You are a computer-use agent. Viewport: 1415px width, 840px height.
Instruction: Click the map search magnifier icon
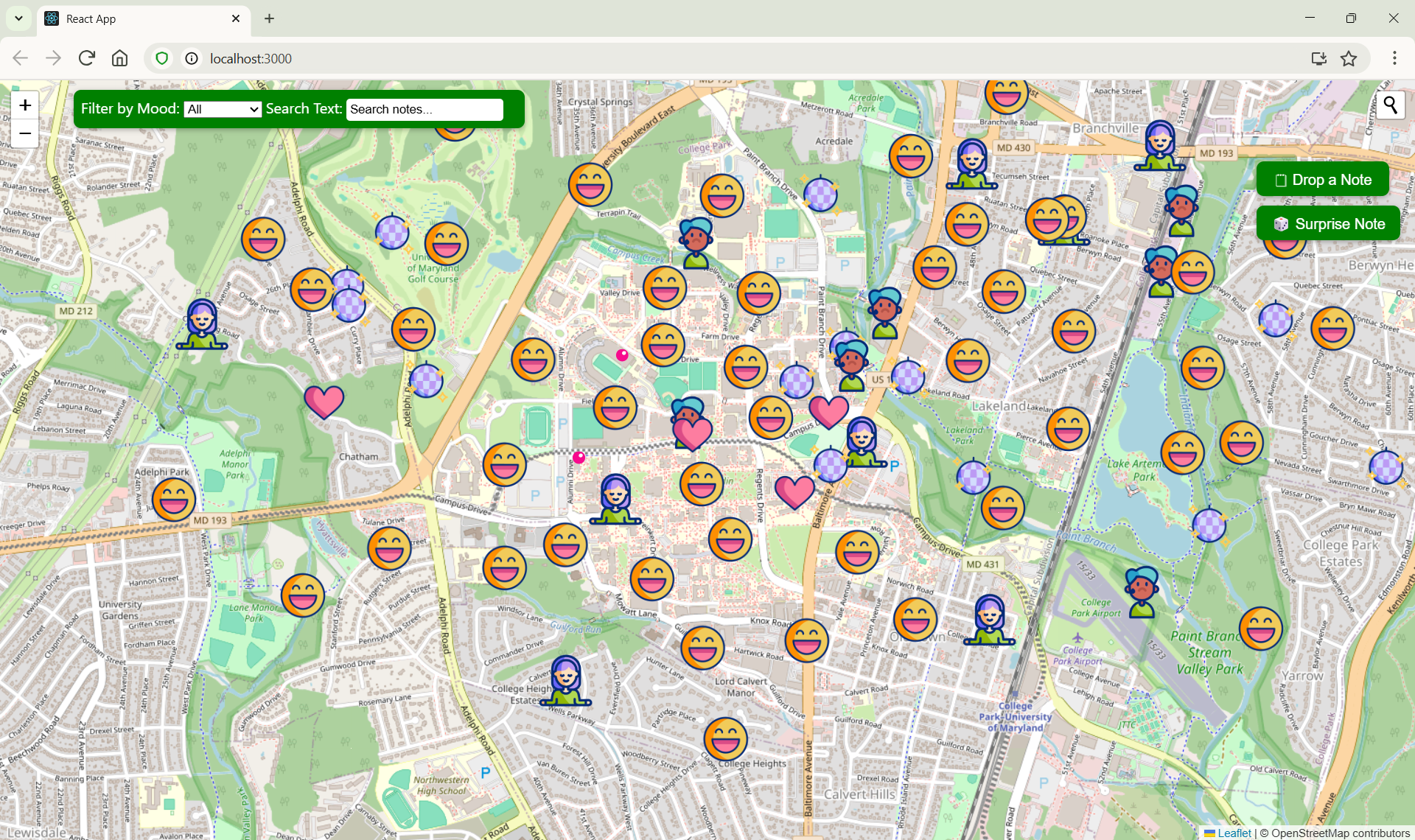coord(1390,105)
